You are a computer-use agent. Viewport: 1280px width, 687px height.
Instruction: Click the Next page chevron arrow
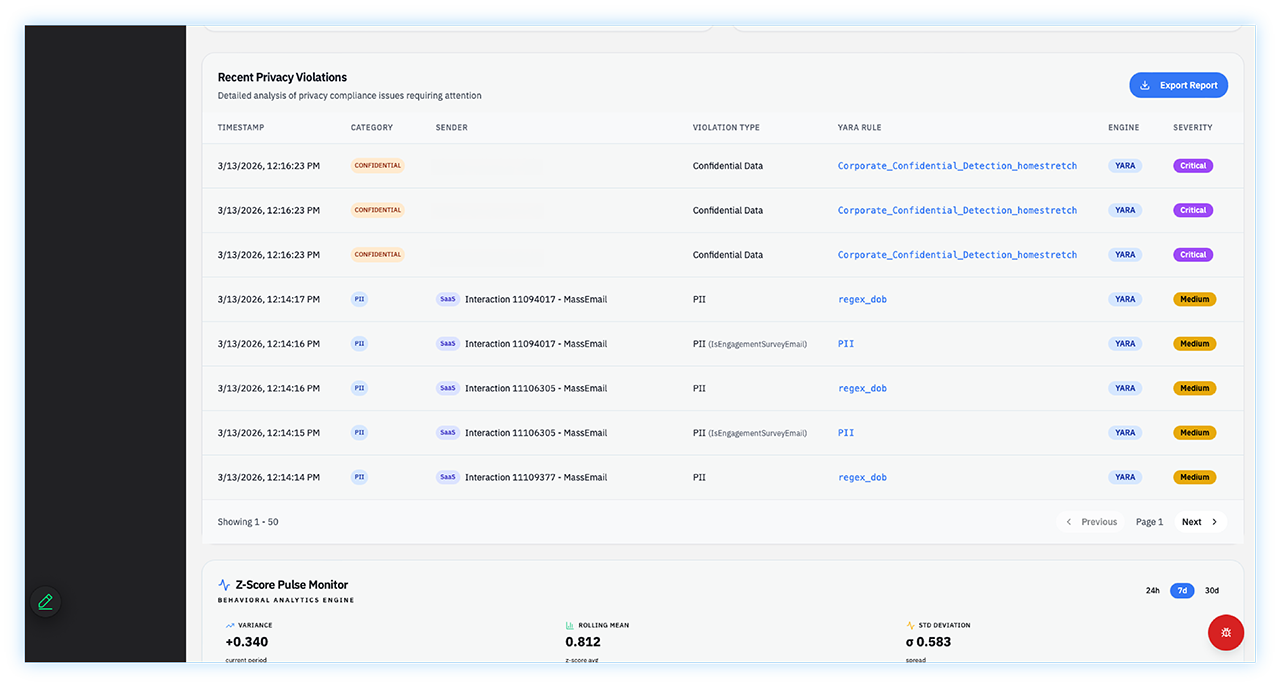coord(1214,522)
